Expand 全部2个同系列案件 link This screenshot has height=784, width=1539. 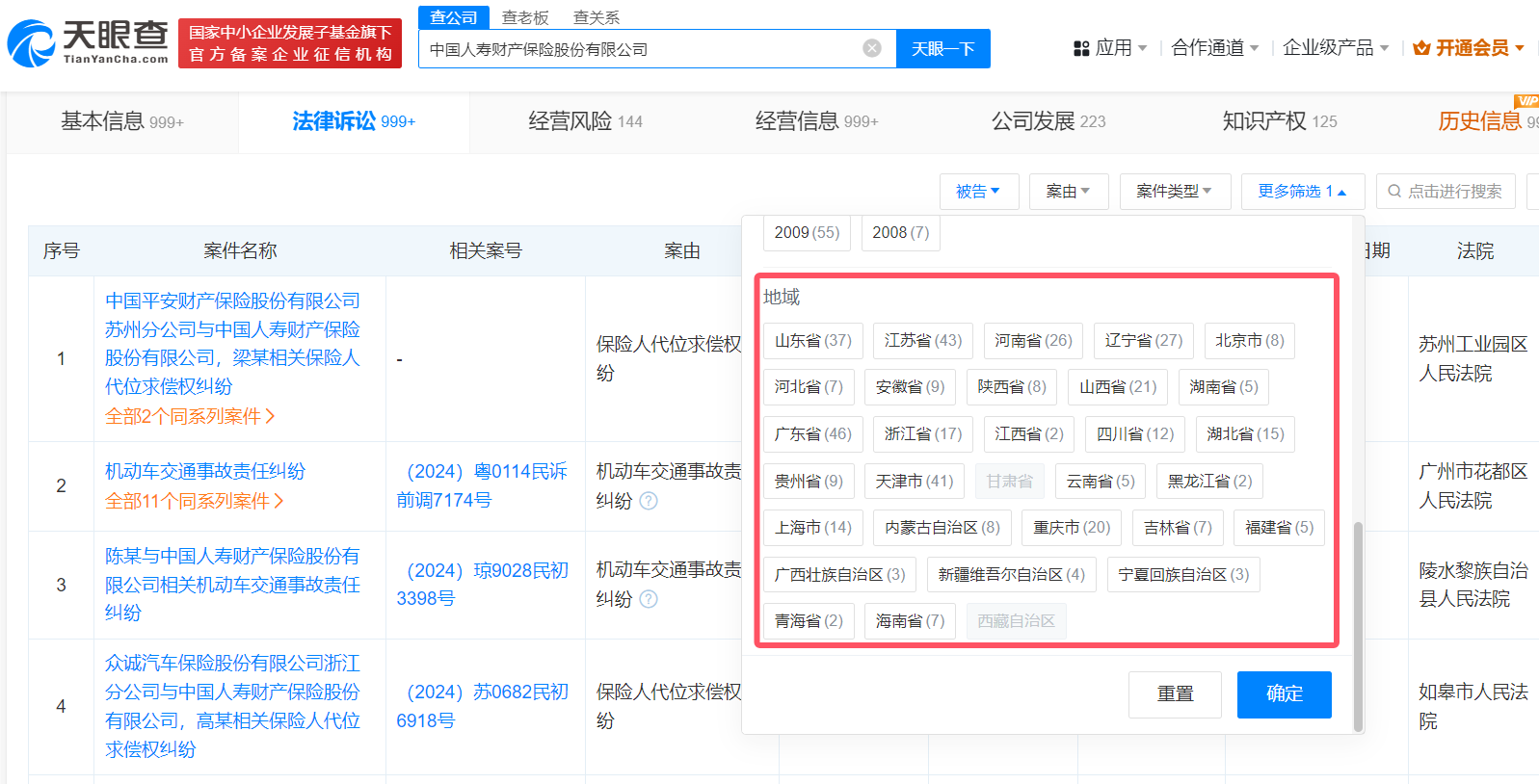point(190,416)
